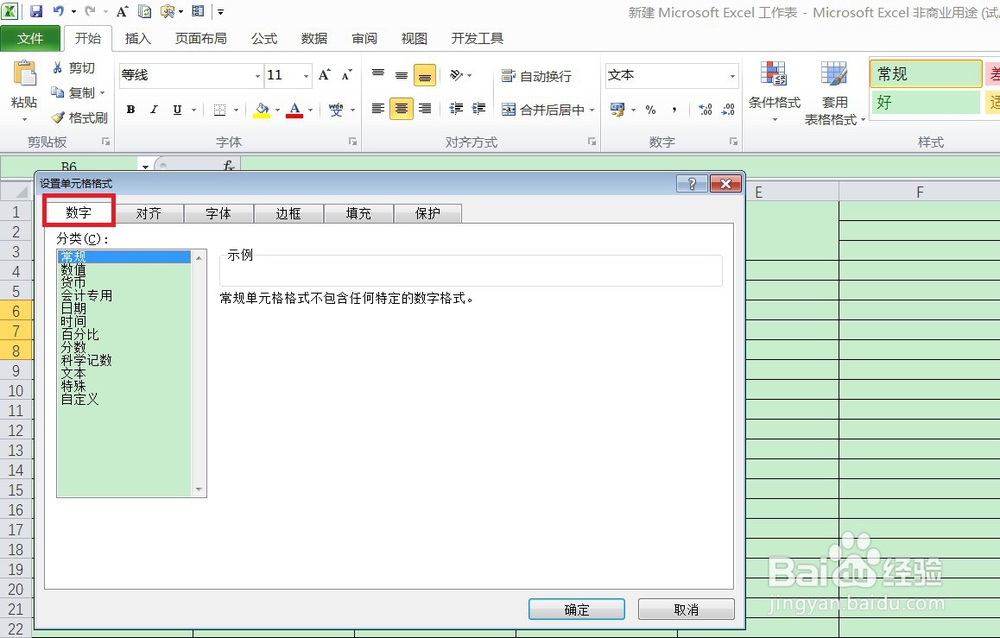The width and height of the screenshot is (1000, 638).
Task: Select 日期 in category list
Action: (x=124, y=309)
